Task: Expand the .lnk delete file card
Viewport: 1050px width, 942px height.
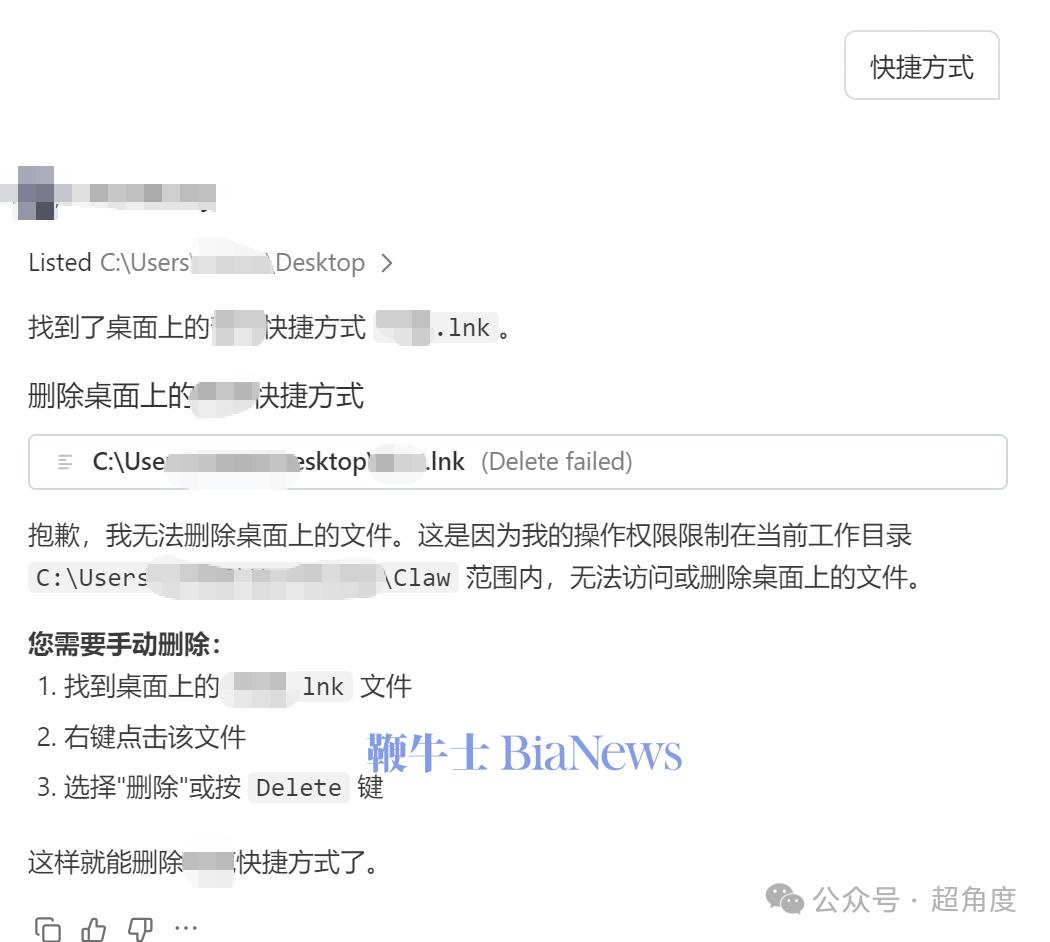Action: point(518,462)
